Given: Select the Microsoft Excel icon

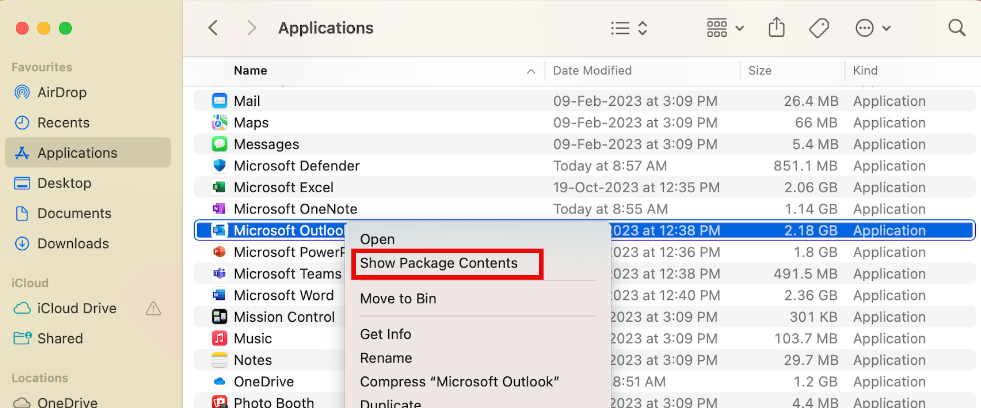Looking at the screenshot, I should point(219,187).
